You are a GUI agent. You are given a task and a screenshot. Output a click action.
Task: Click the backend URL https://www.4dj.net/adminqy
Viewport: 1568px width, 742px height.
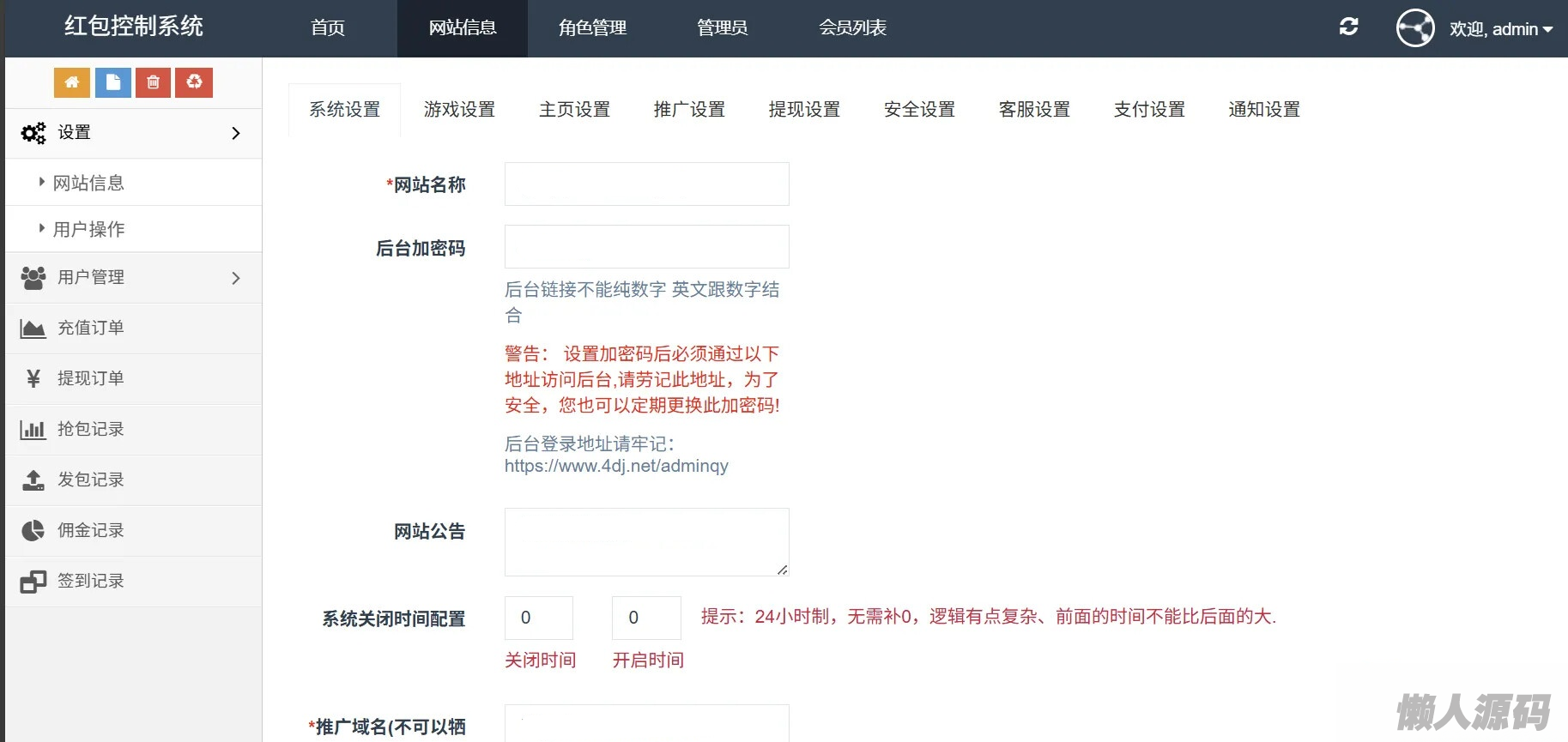click(616, 466)
